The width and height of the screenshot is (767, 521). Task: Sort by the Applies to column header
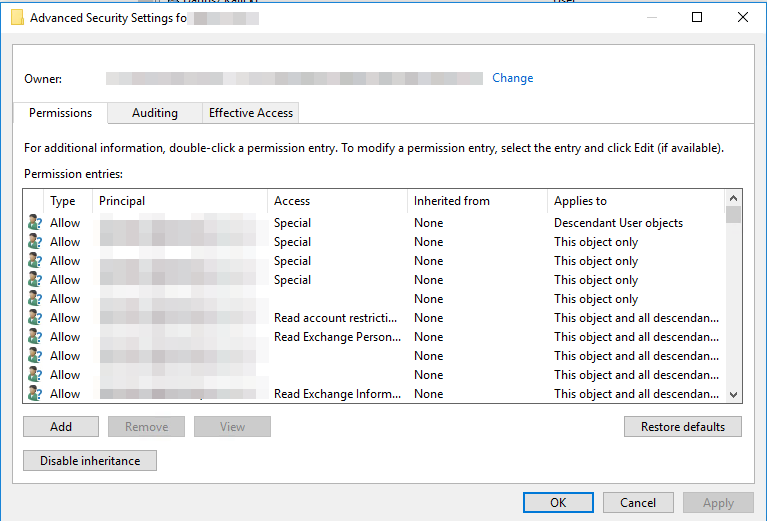pos(635,201)
